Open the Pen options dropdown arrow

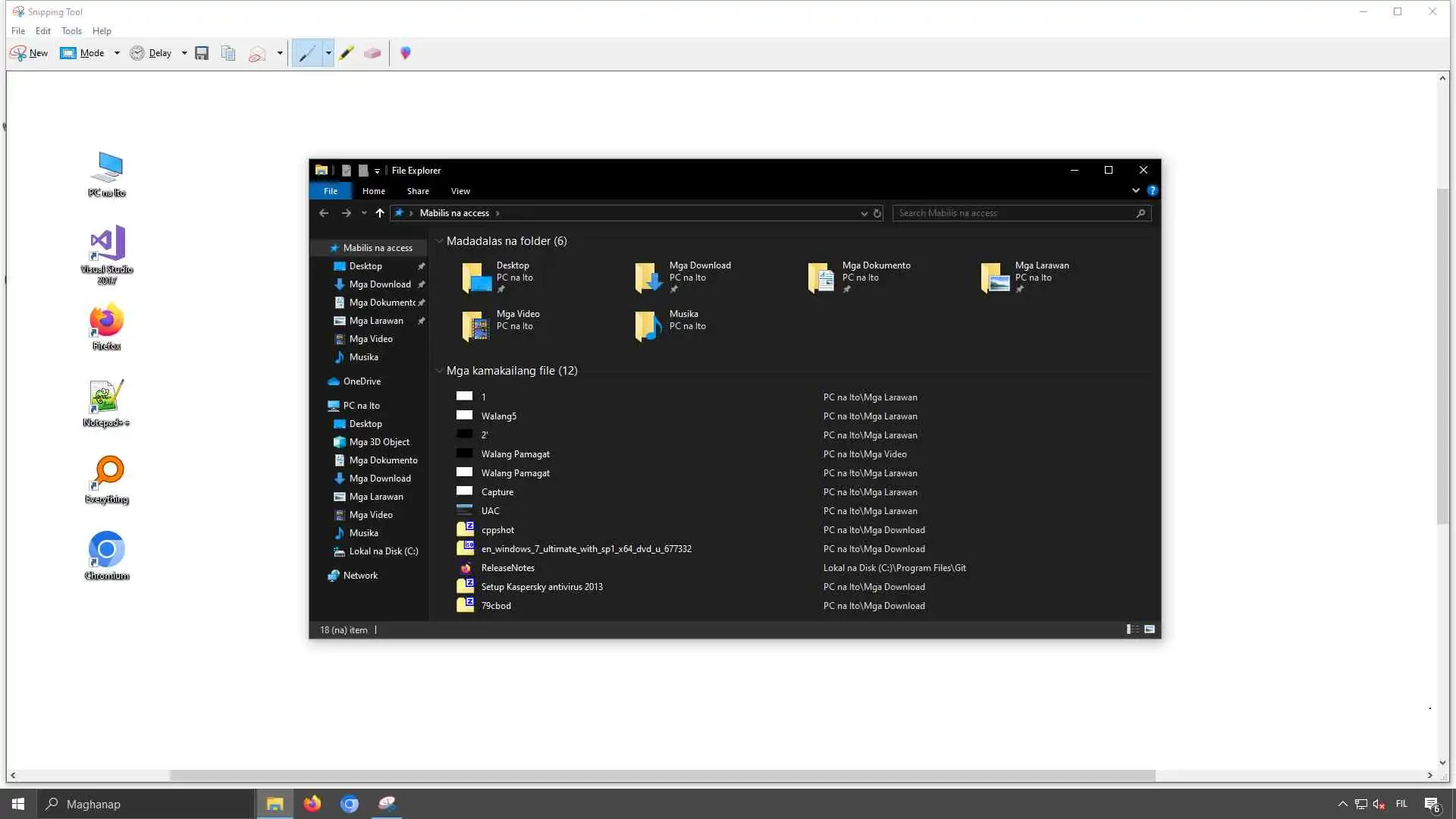click(x=328, y=53)
